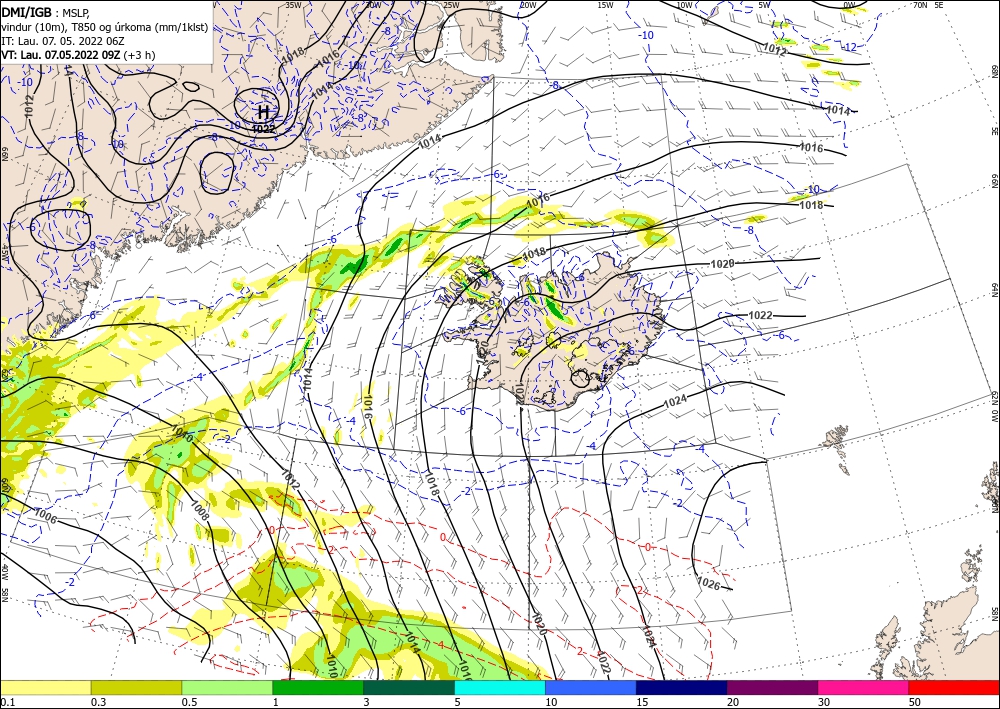Click the '15W' longitude label at top

coord(606,5)
